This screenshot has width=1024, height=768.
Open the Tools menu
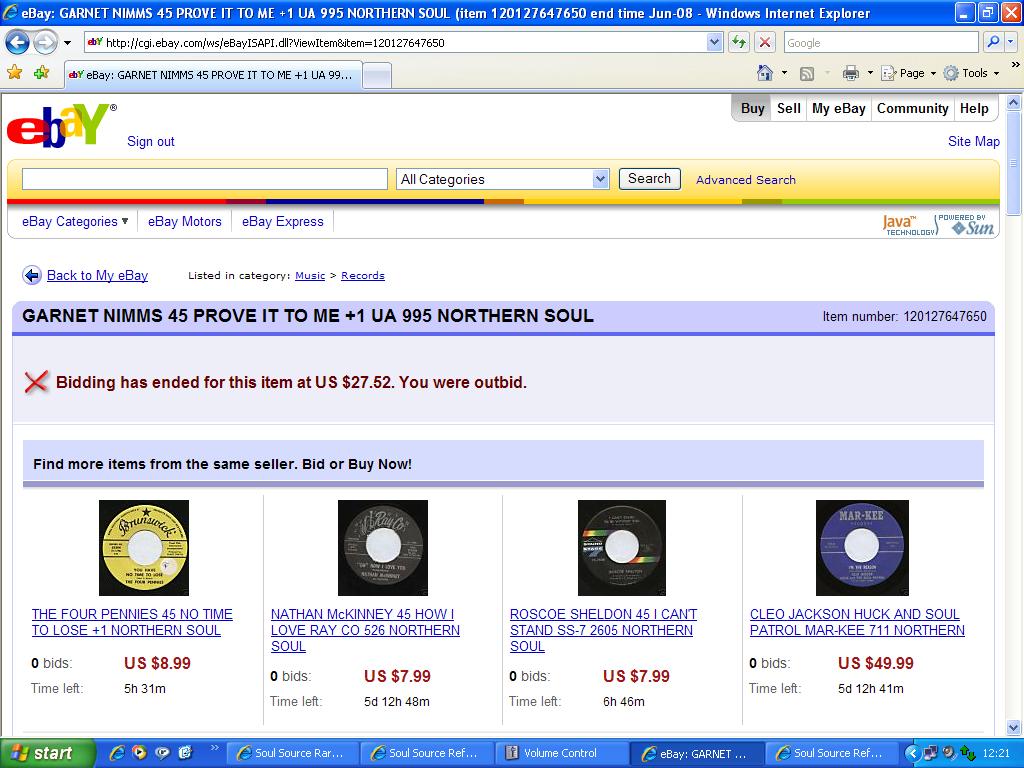971,73
